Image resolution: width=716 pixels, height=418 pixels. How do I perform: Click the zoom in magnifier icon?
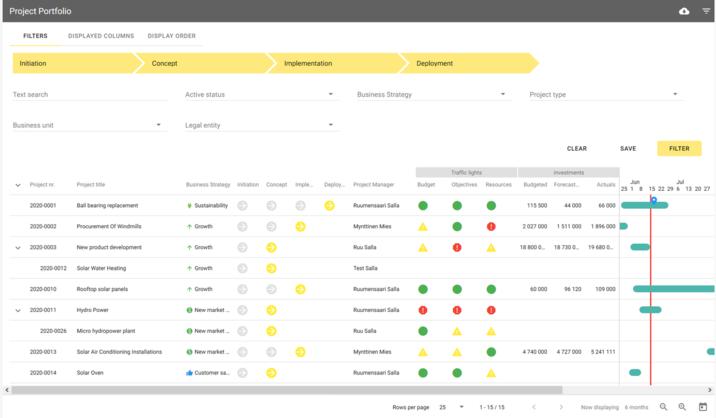point(683,407)
